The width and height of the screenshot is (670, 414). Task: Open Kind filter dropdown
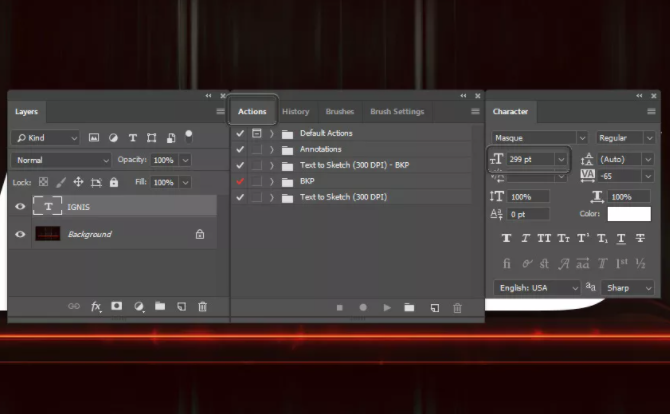click(x=45, y=138)
